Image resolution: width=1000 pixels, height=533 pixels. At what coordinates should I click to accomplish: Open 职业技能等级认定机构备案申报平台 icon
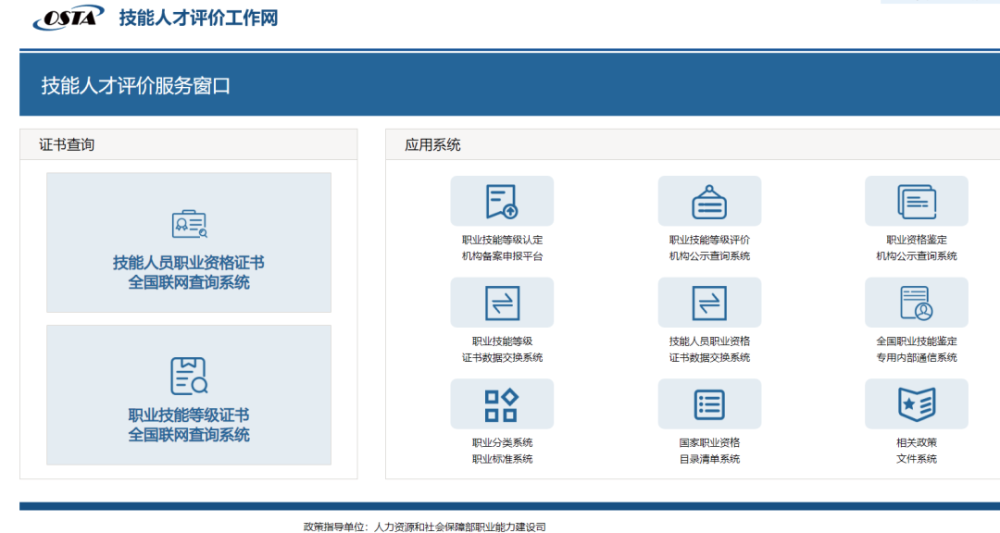[502, 201]
